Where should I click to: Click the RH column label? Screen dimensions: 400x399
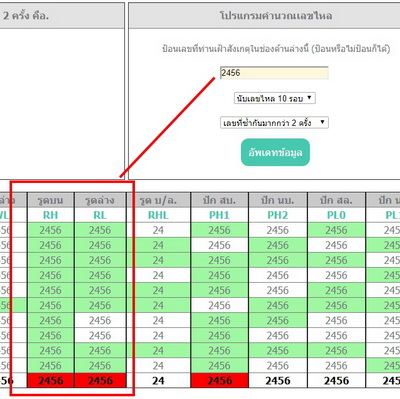[x=50, y=215]
